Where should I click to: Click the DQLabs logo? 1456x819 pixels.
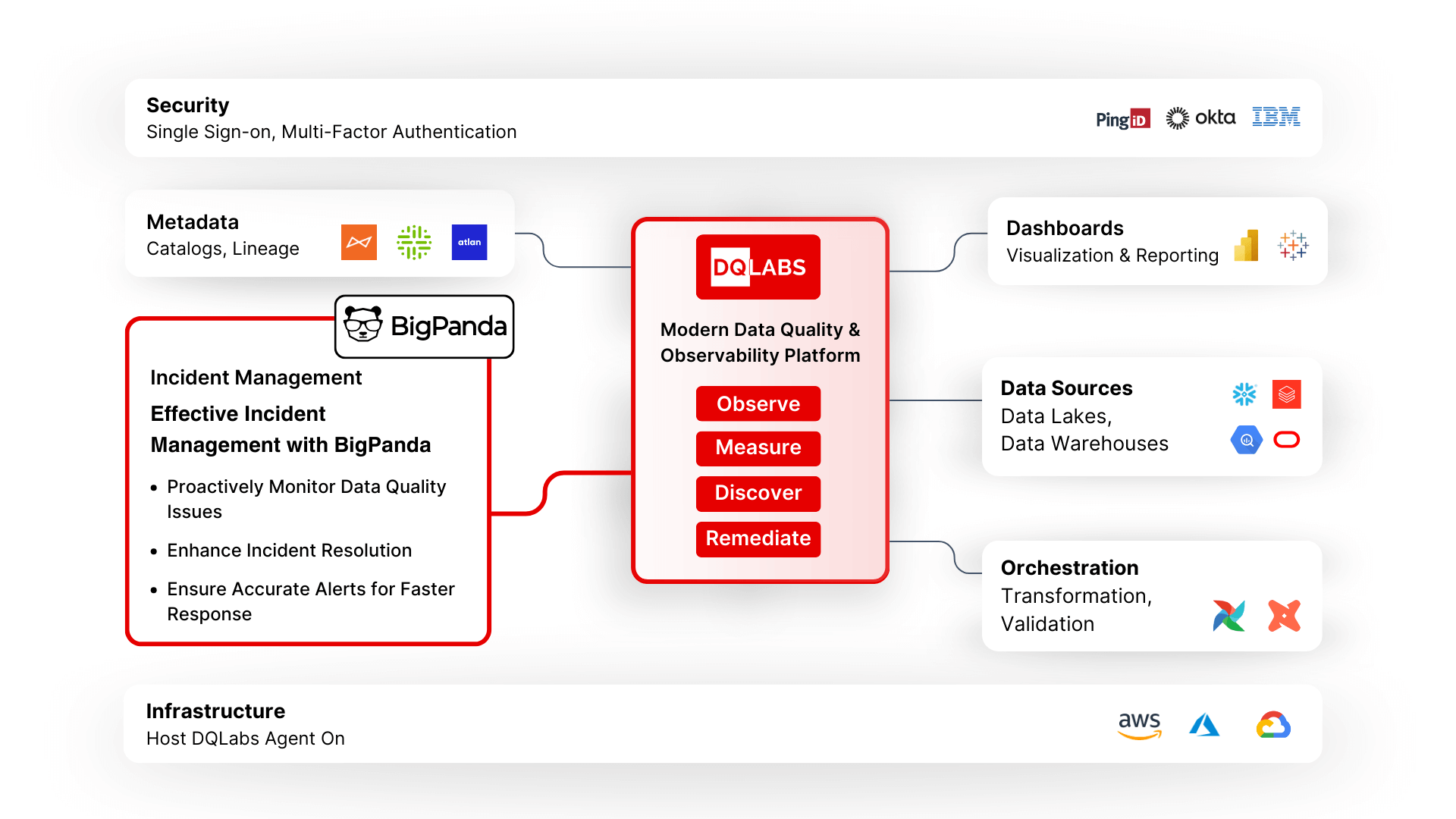[x=758, y=267]
